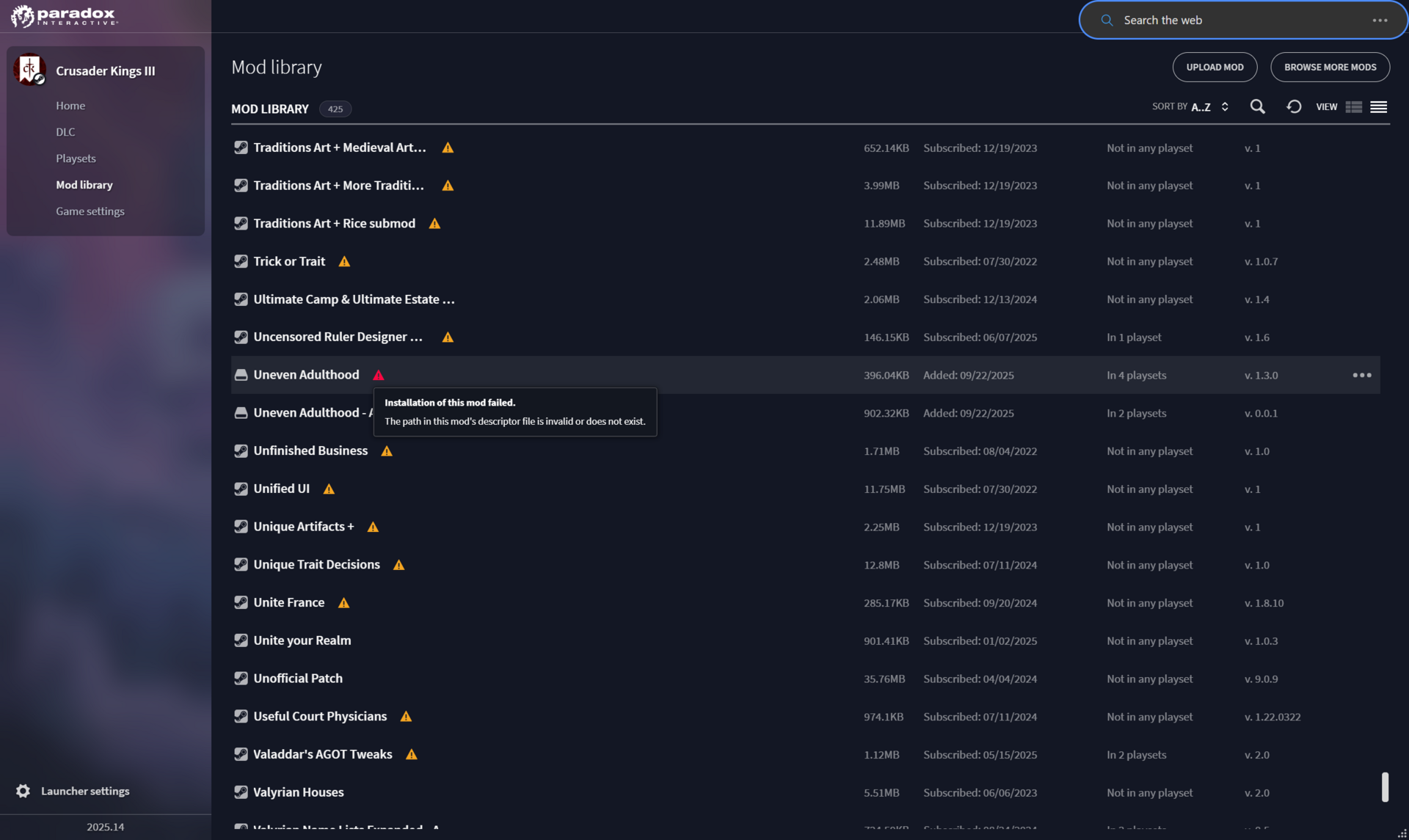Click the Launcher settings gear icon
This screenshot has width=1409, height=840.
click(x=23, y=791)
